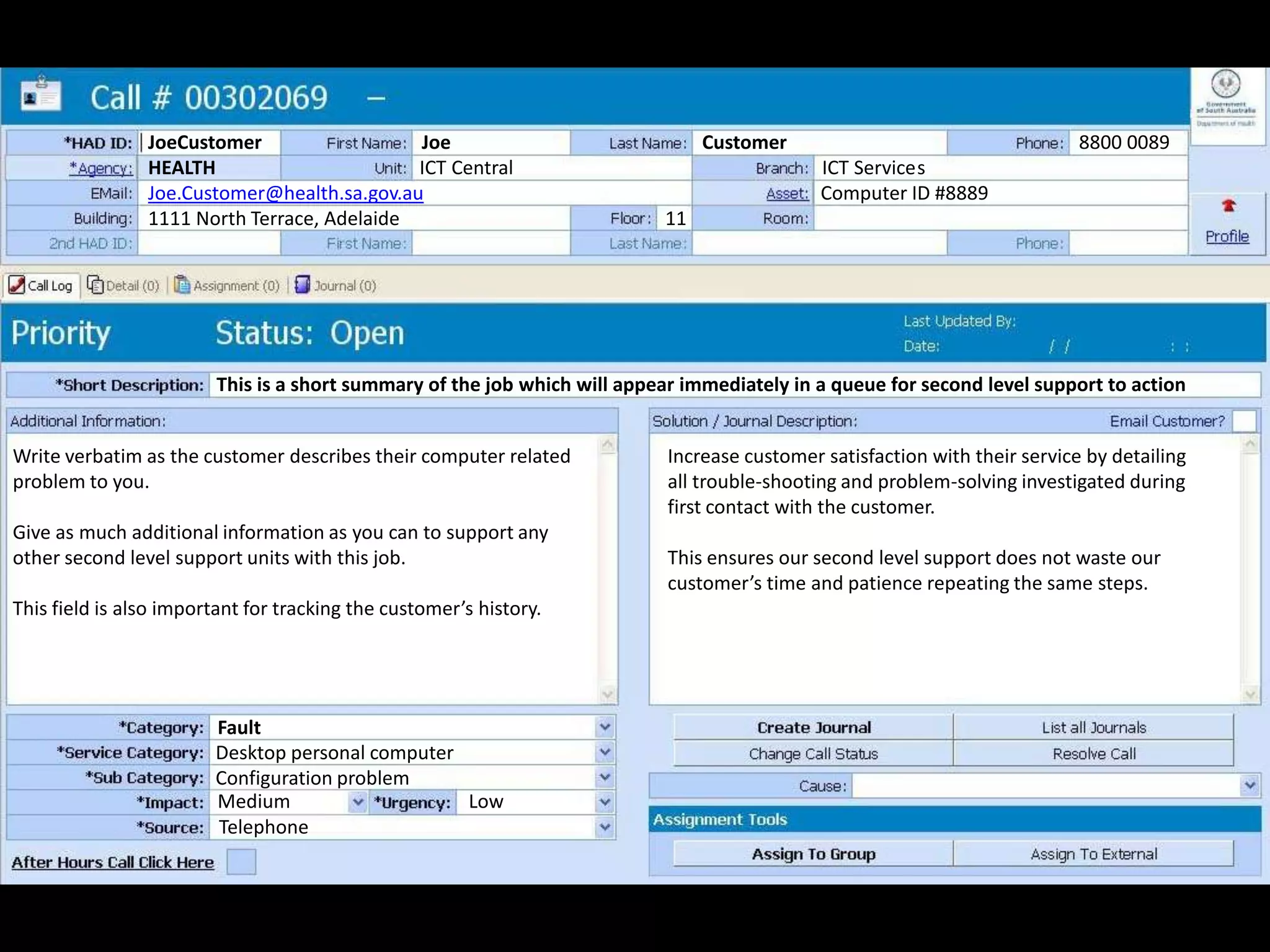Tick the Email Customer checkbox
Image resolution: width=1270 pixels, height=952 pixels.
pos(1244,421)
